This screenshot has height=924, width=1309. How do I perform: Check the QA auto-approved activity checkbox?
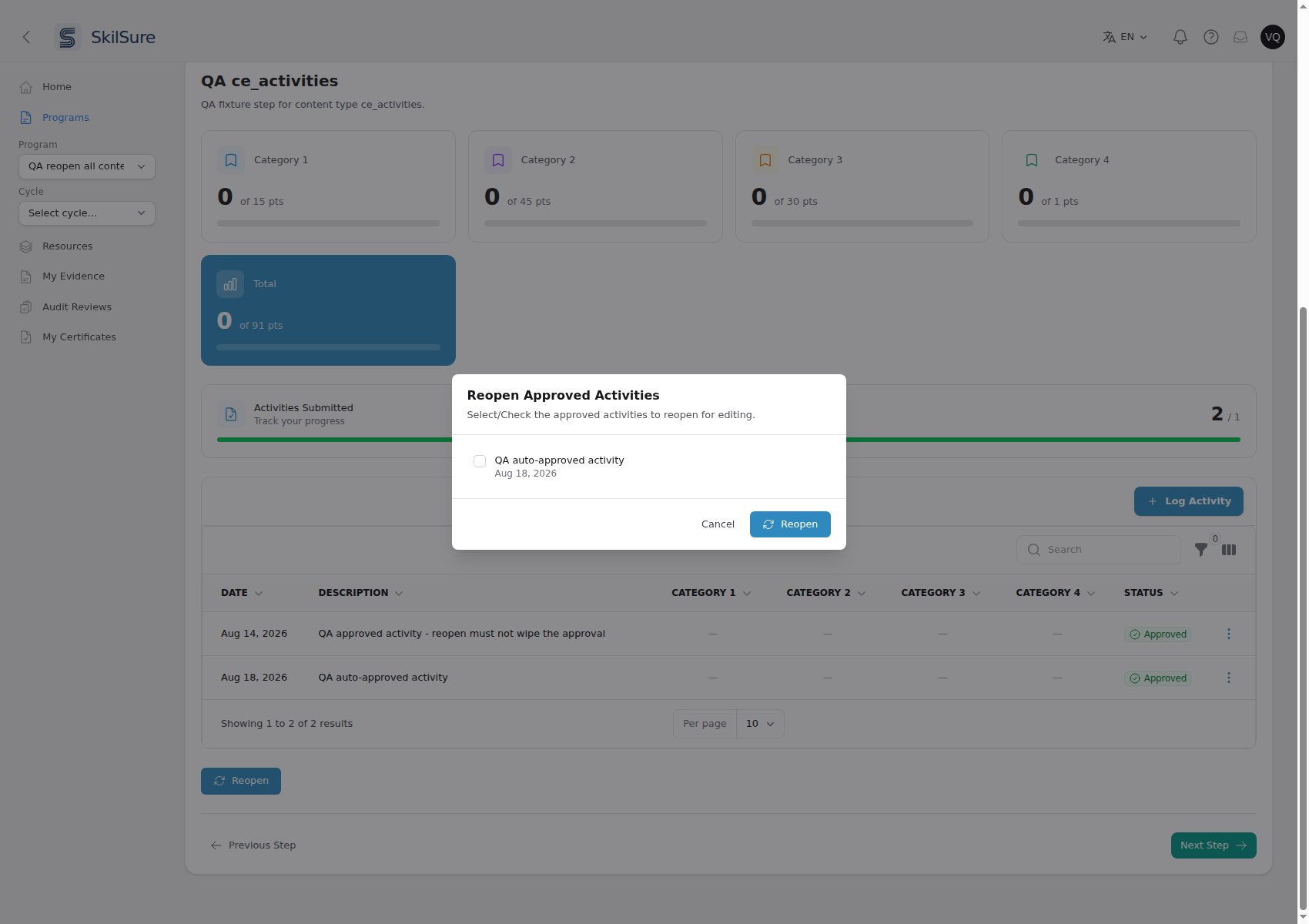(480, 461)
